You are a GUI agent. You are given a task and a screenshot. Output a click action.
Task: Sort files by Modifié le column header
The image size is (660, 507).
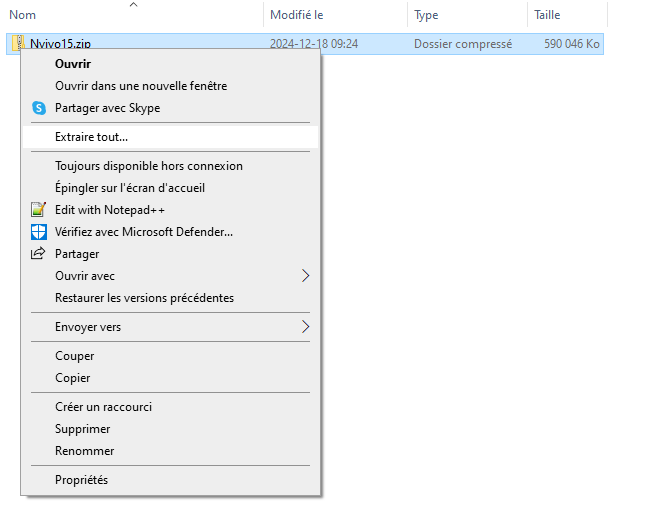point(296,15)
